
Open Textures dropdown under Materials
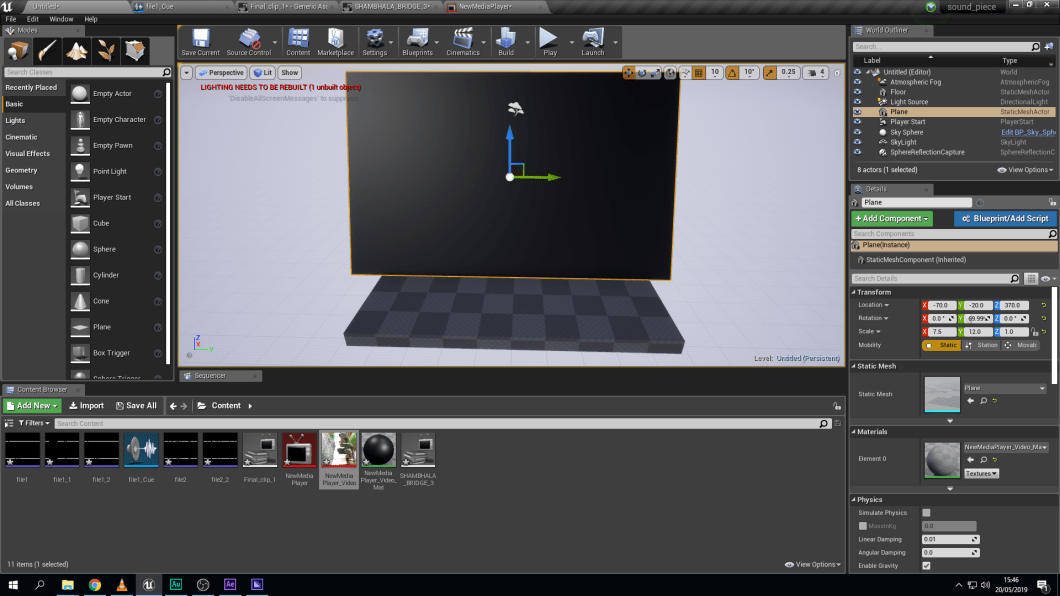981,474
